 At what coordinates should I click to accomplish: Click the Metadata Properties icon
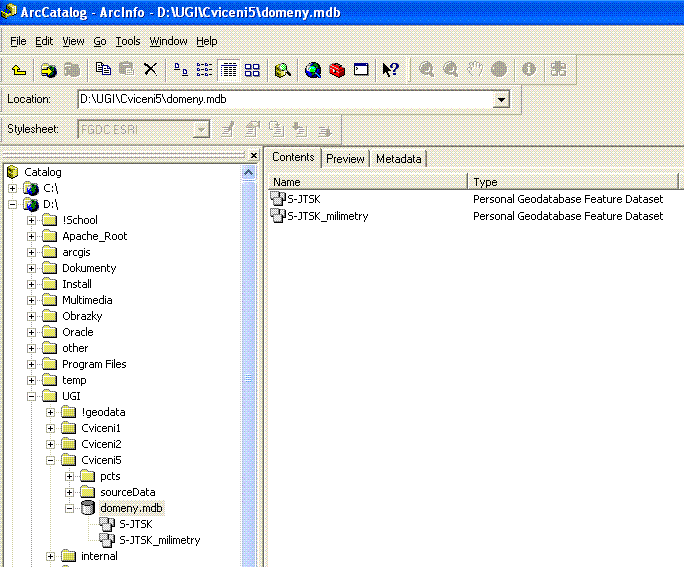pyautogui.click(x=252, y=129)
